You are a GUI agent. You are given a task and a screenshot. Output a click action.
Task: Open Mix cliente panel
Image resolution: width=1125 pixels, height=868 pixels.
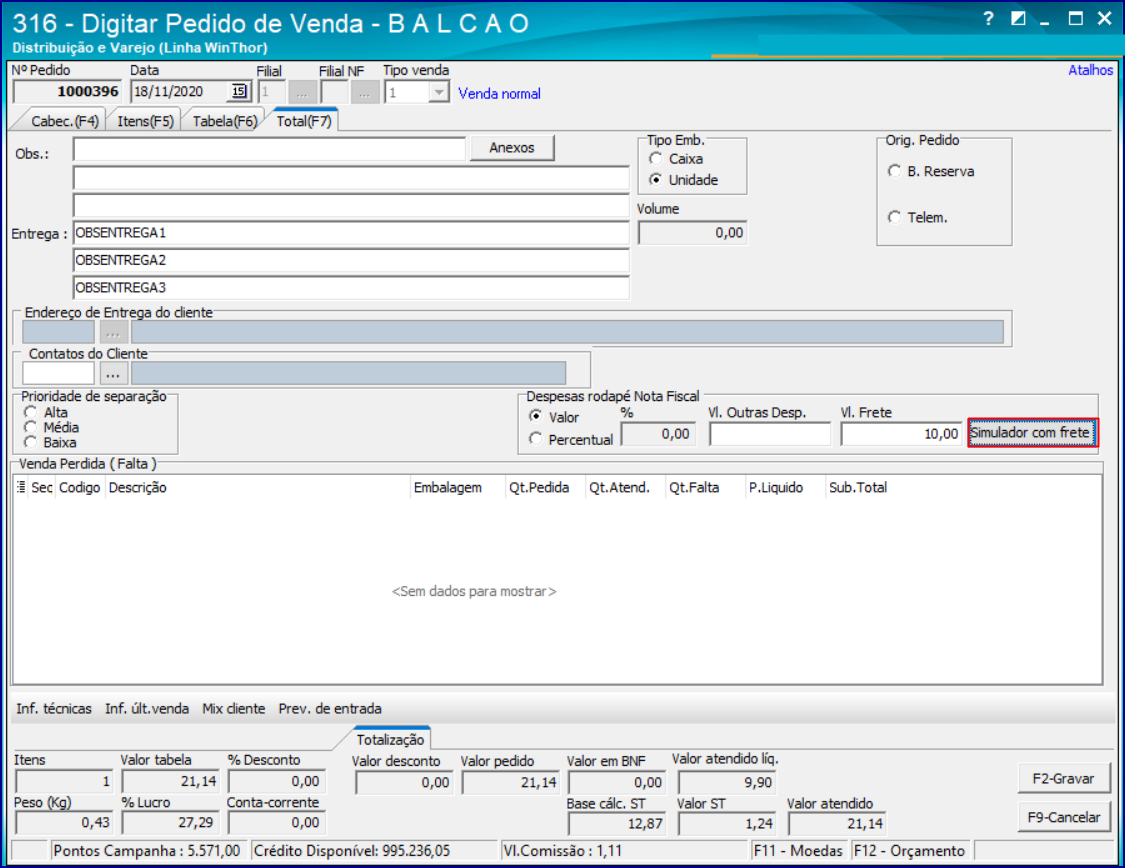coord(234,709)
